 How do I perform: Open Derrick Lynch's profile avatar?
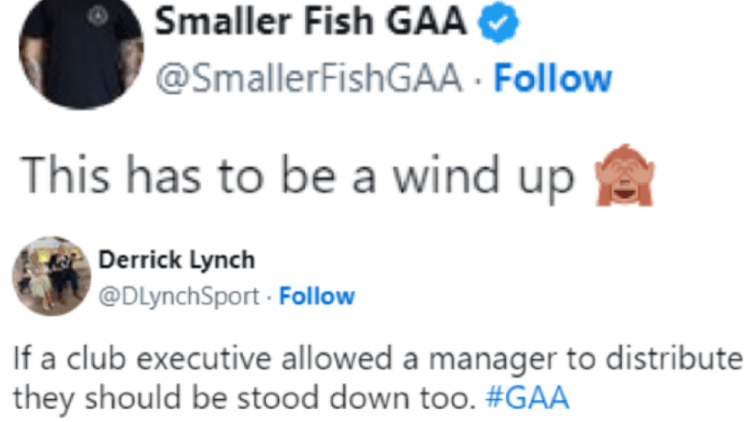coord(51,275)
